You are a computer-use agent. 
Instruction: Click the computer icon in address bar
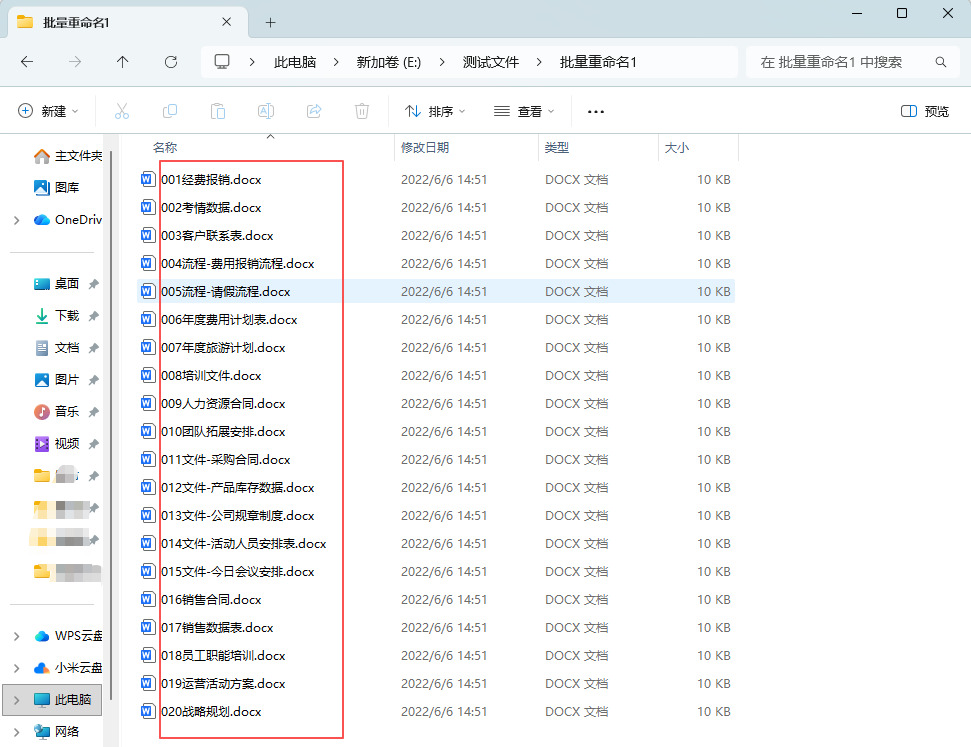pos(222,61)
